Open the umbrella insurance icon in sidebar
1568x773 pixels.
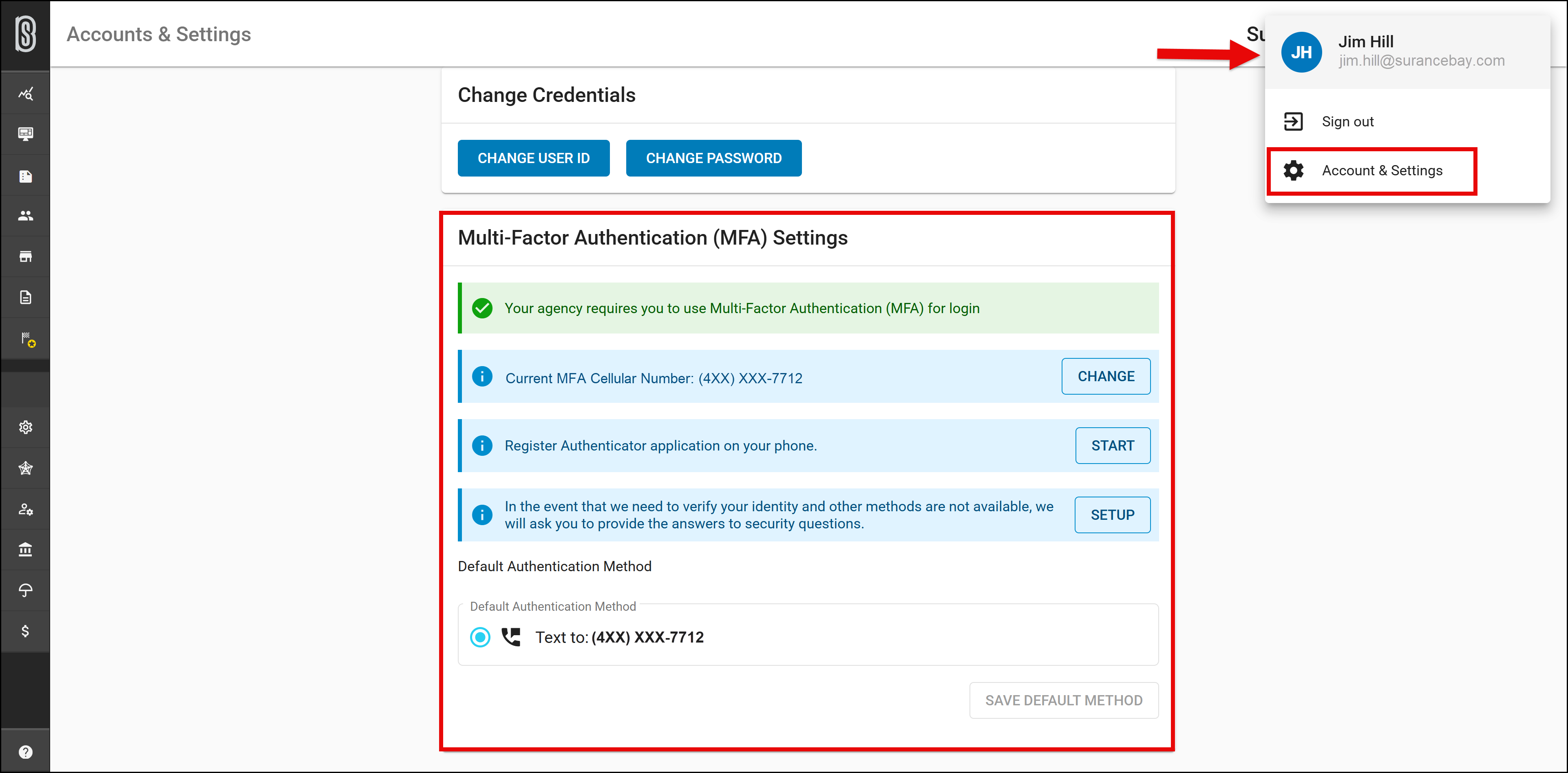[x=25, y=590]
